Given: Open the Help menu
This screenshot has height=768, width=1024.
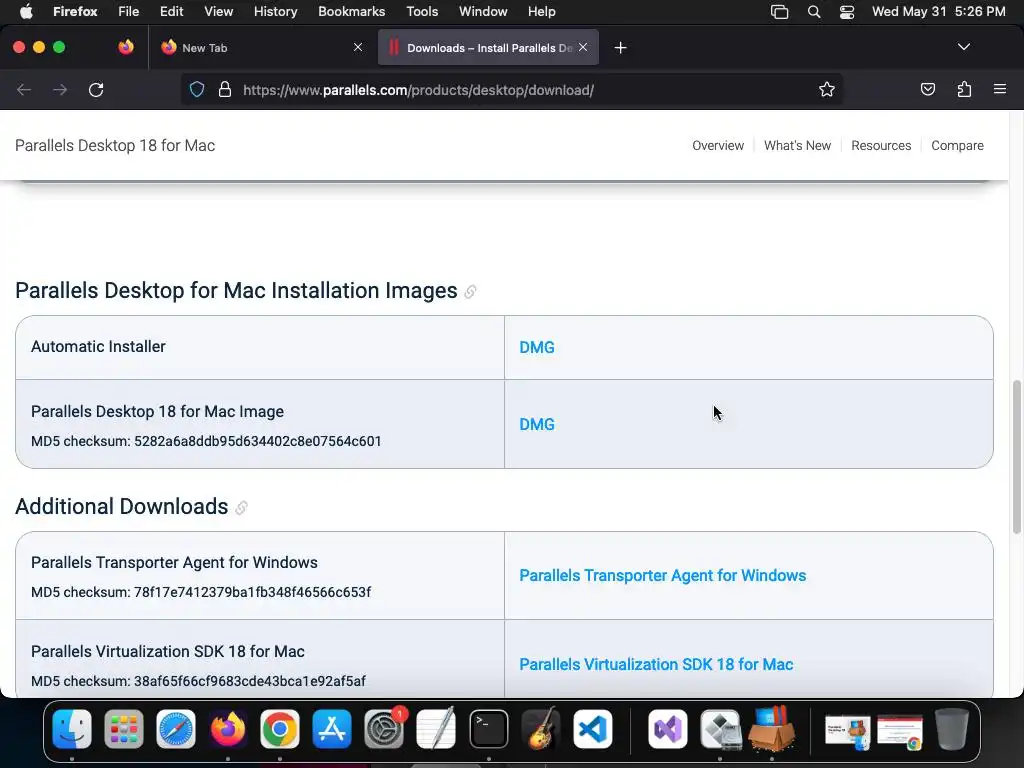Looking at the screenshot, I should coord(541,11).
